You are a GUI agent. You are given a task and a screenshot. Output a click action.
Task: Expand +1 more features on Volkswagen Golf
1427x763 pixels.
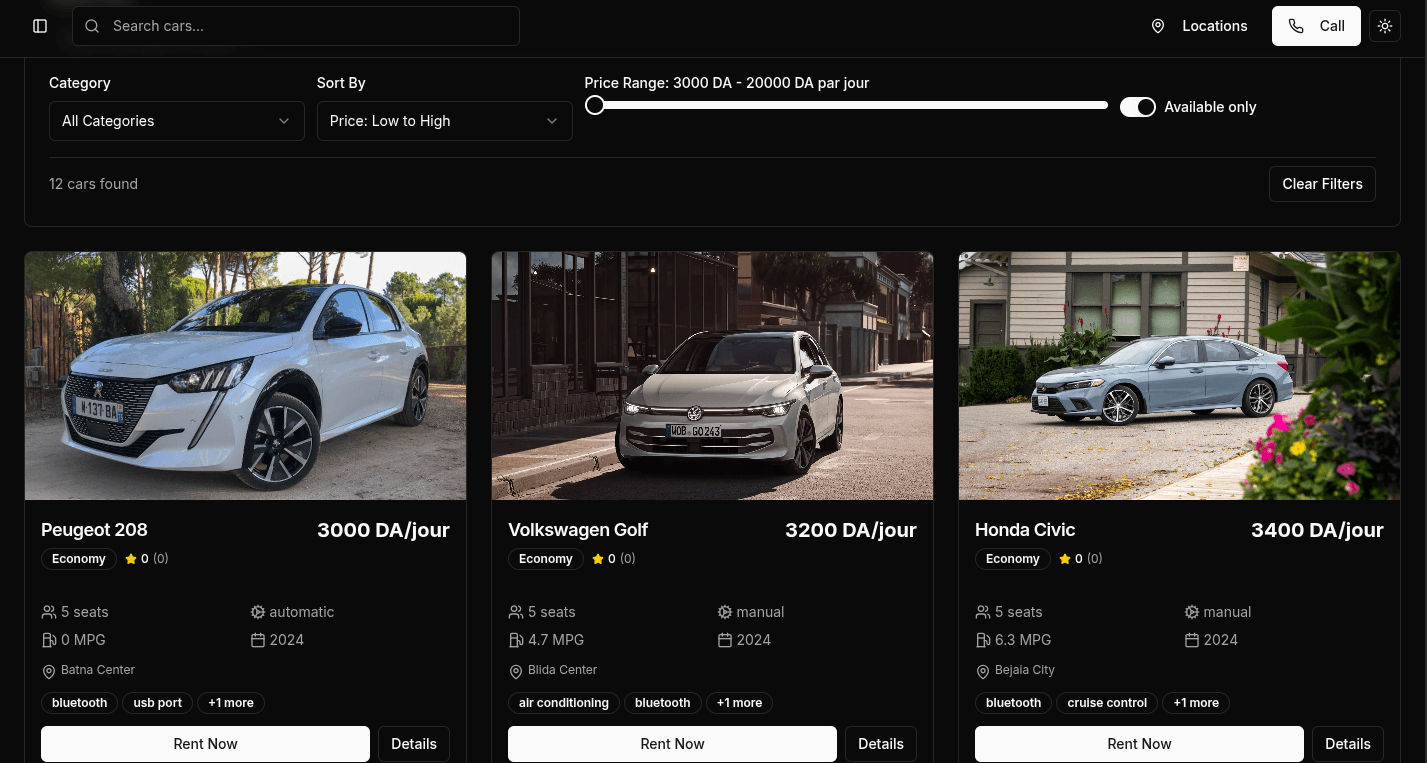point(739,703)
